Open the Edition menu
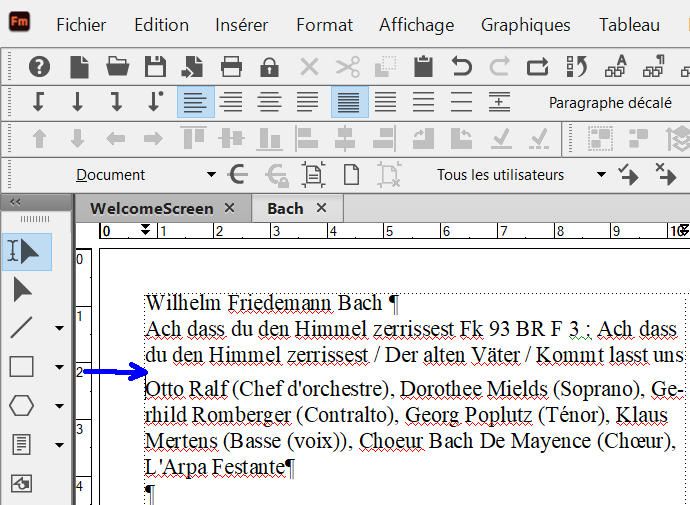 coord(161,25)
